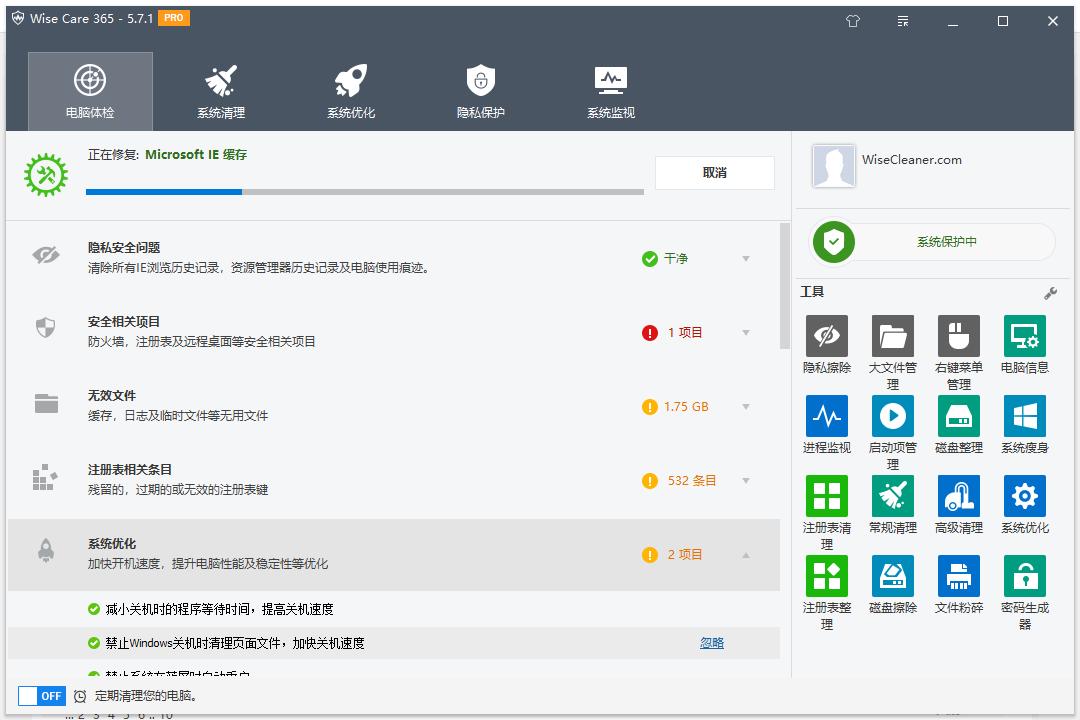Collapse the 系统优化 section arrow
Screen dimensions: 1080x720
pyautogui.click(x=746, y=555)
